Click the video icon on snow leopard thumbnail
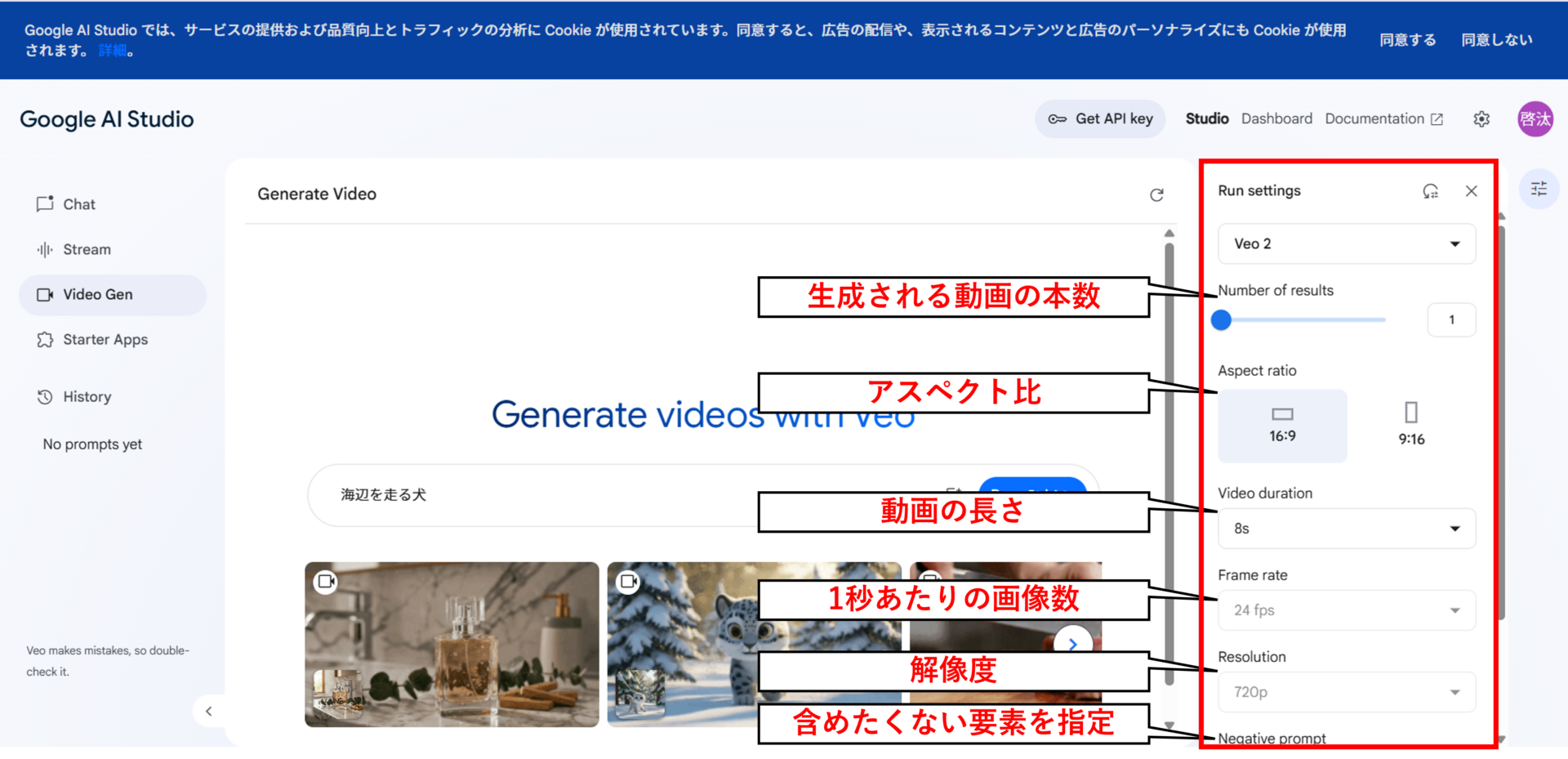The width and height of the screenshot is (1568, 759). (x=628, y=582)
